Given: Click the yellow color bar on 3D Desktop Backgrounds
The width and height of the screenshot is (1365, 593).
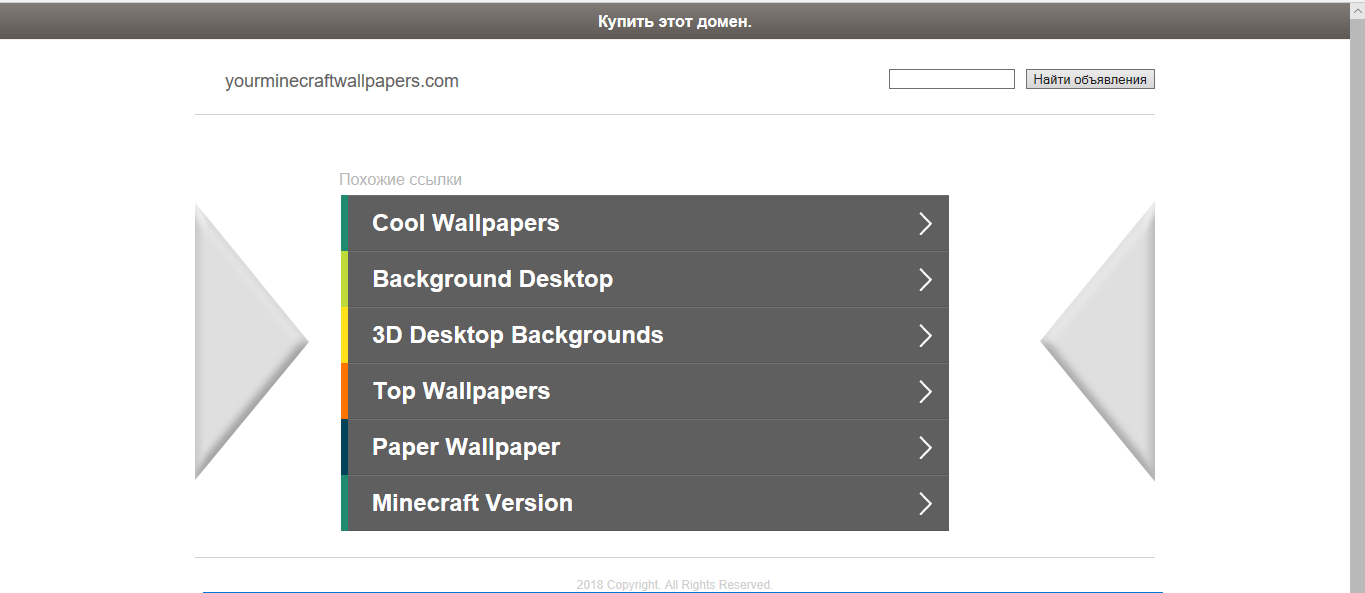Looking at the screenshot, I should [x=344, y=335].
